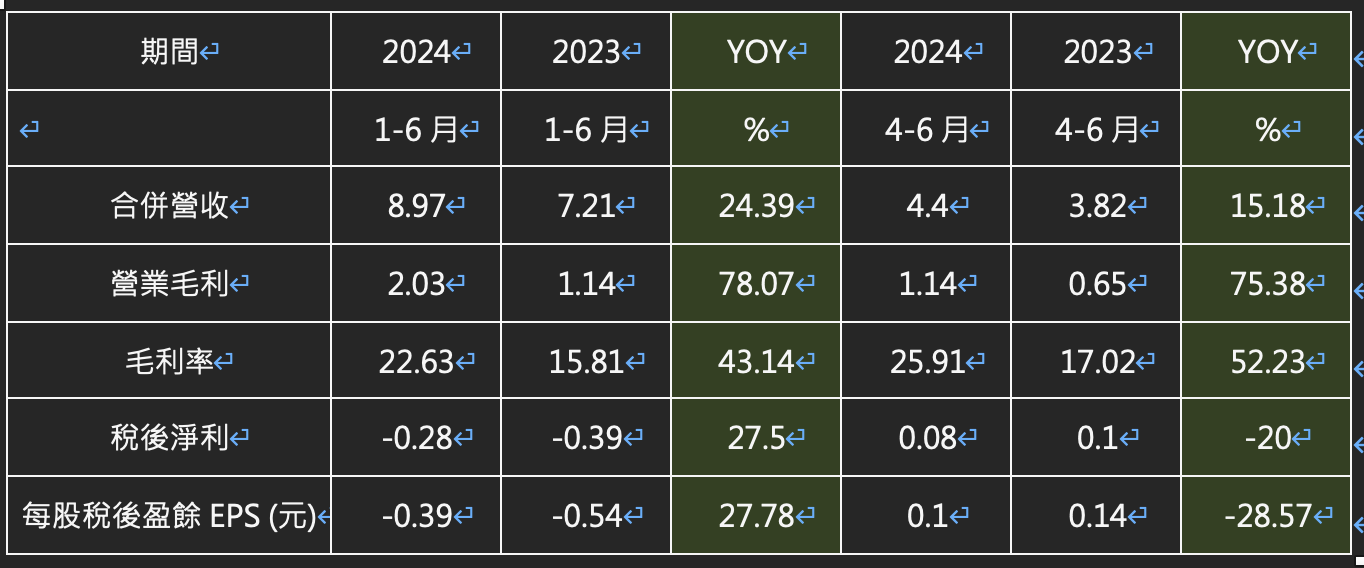Screen dimensions: 1364x568
Task: Click the 期間 header cell
Action: (x=170, y=52)
